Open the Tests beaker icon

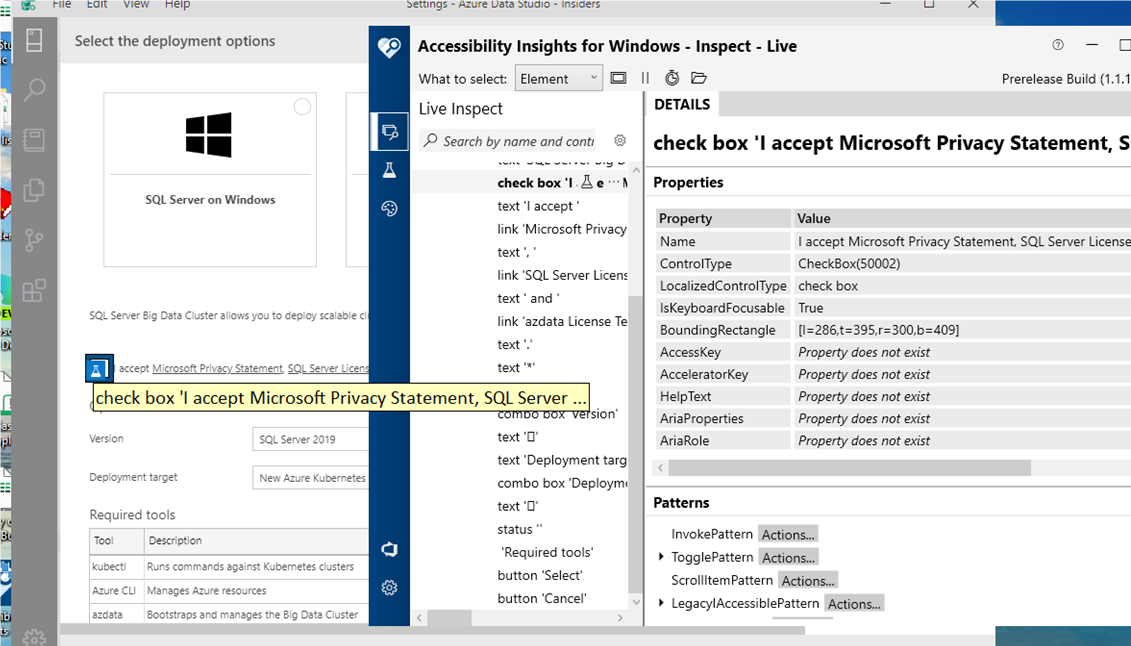click(389, 169)
